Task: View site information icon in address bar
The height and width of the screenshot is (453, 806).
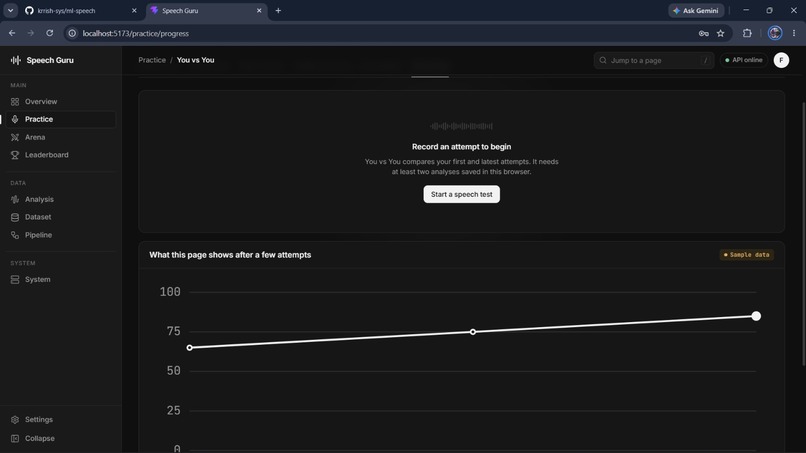Action: 72,33
